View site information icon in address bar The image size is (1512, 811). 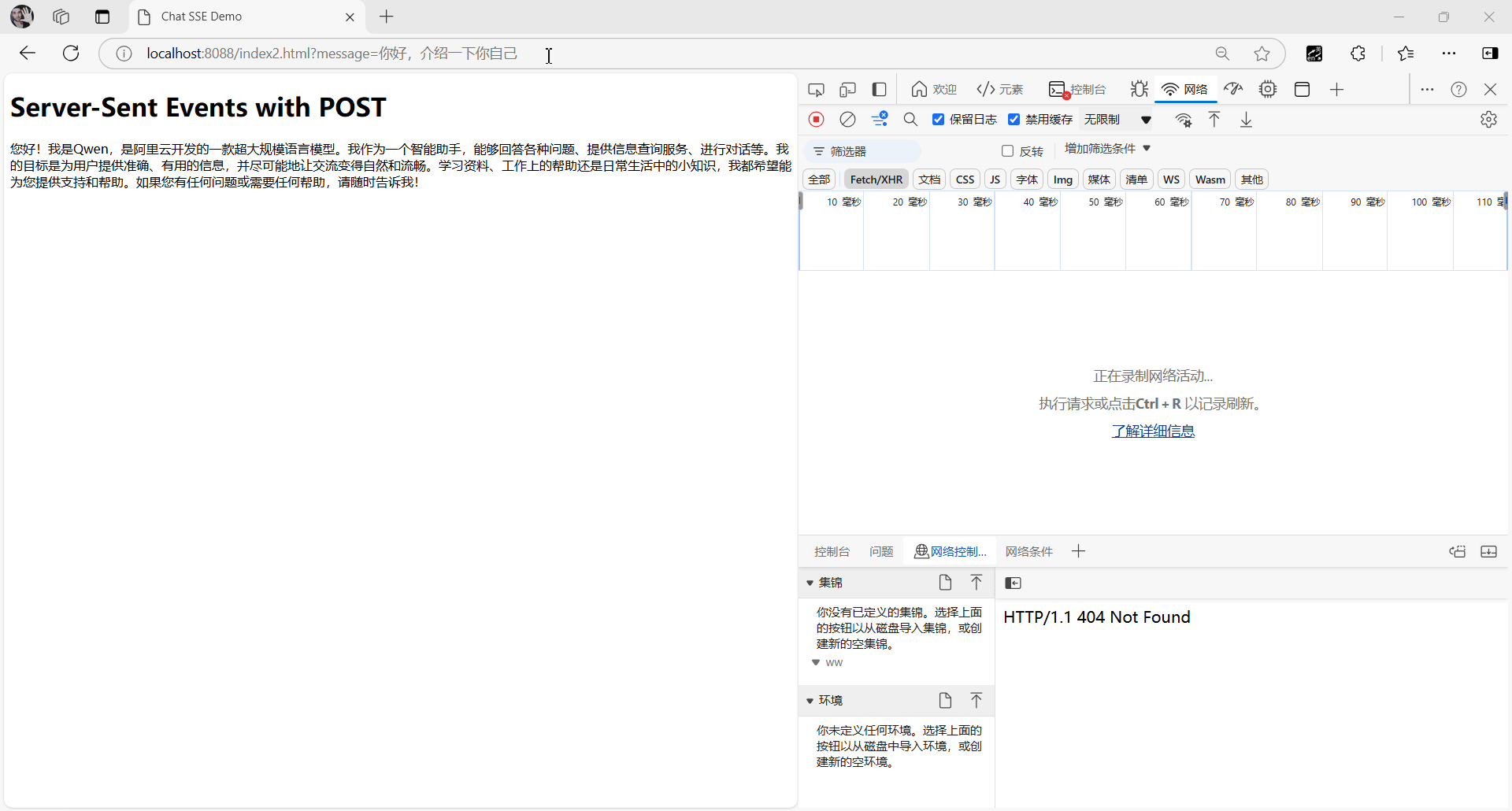[124, 54]
